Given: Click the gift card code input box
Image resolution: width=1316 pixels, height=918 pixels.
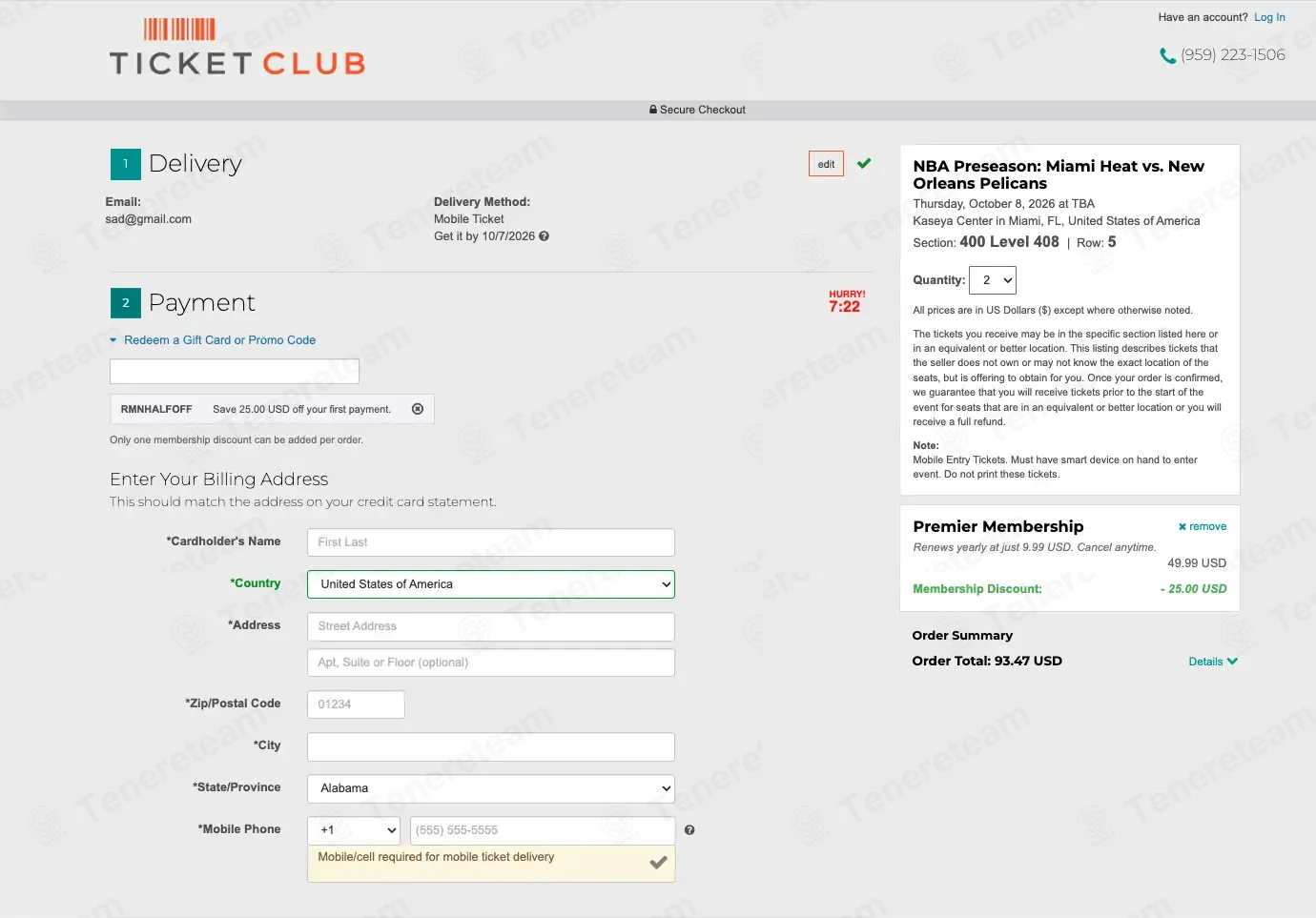Looking at the screenshot, I should coord(235,371).
